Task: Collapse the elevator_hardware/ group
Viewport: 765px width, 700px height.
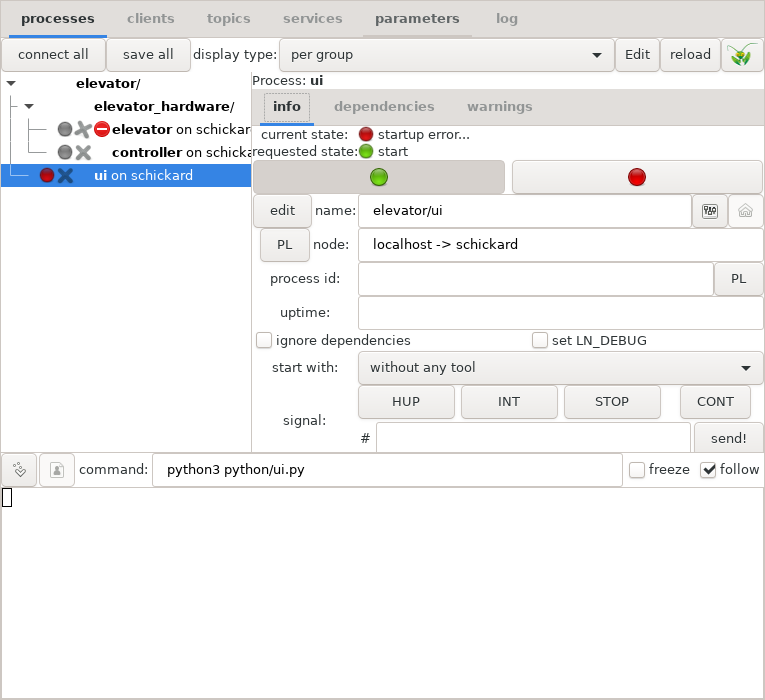Action: click(29, 106)
